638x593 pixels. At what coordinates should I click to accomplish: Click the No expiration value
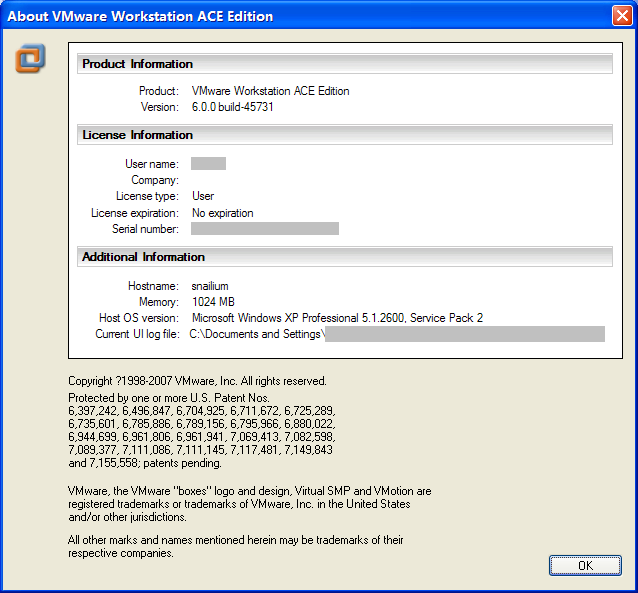(x=223, y=213)
